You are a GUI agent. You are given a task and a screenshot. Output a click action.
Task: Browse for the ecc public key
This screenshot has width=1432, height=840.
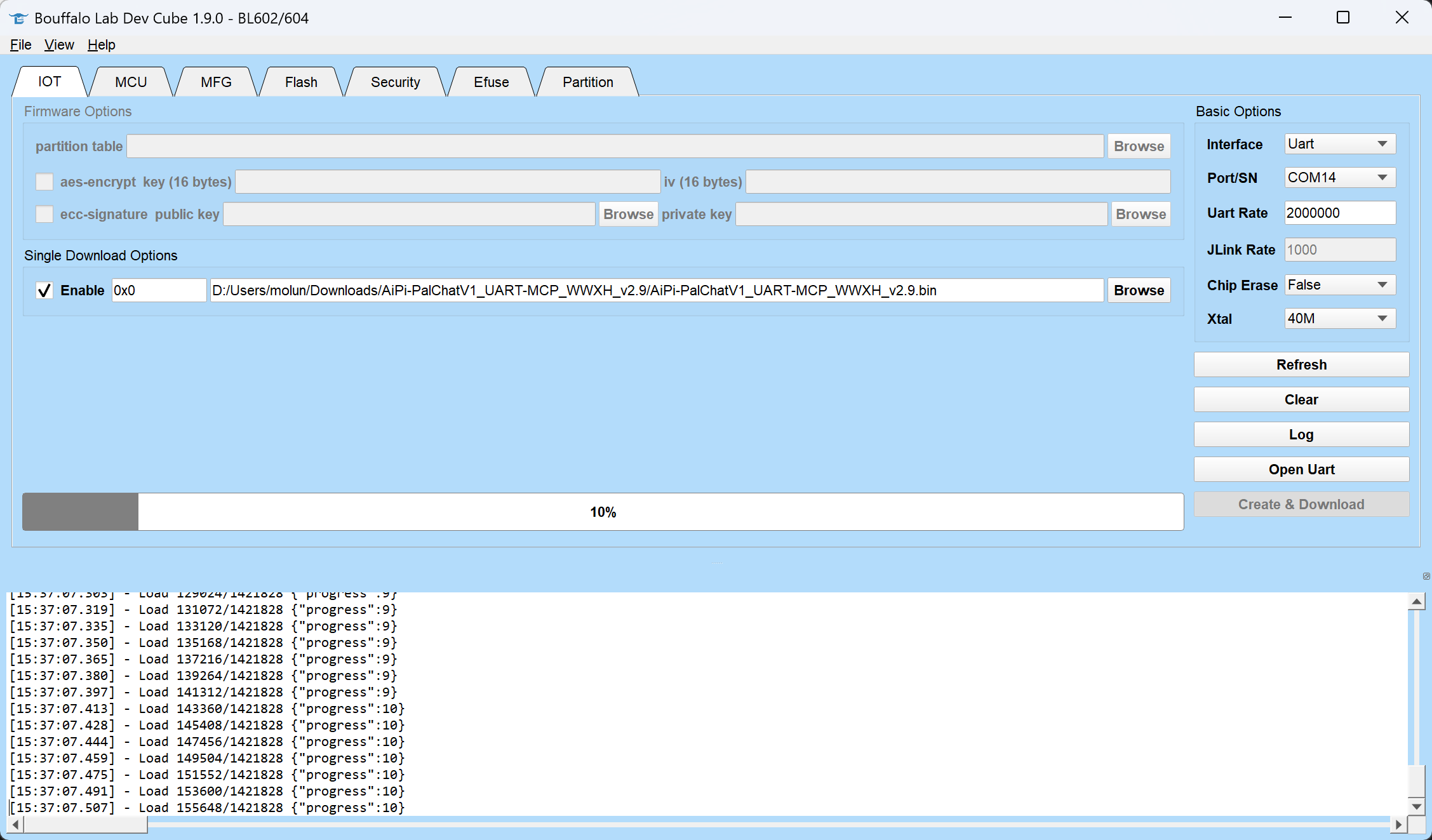tap(628, 214)
